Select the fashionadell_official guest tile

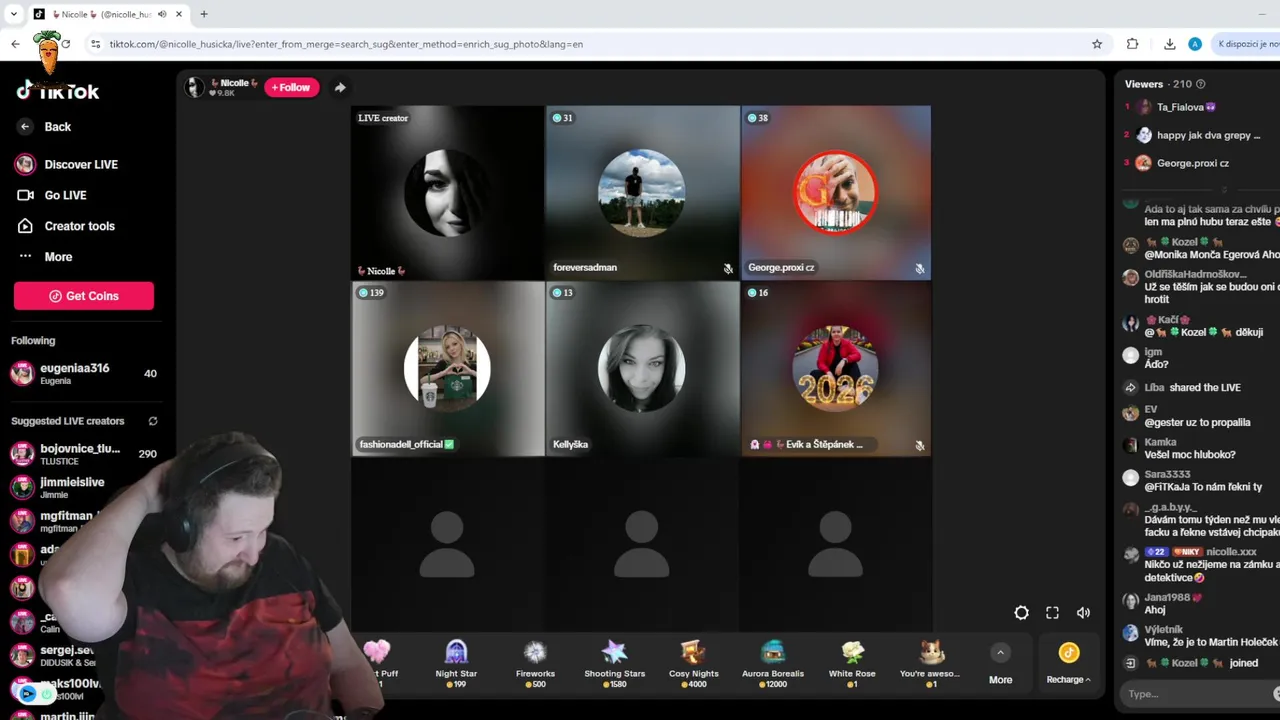click(447, 369)
